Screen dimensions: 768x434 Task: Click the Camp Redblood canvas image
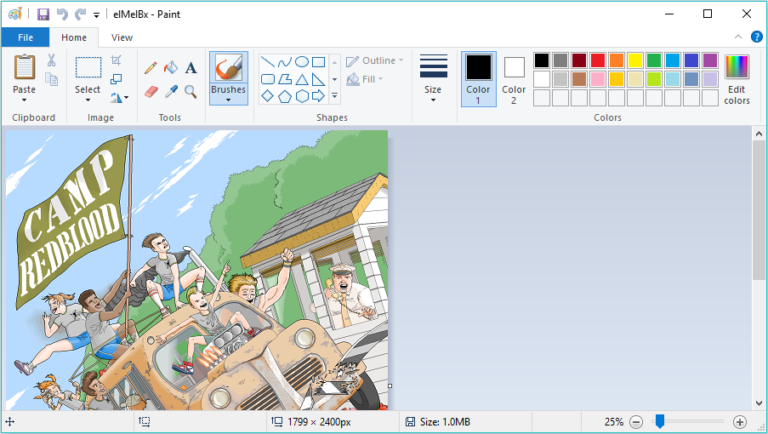coord(197,270)
